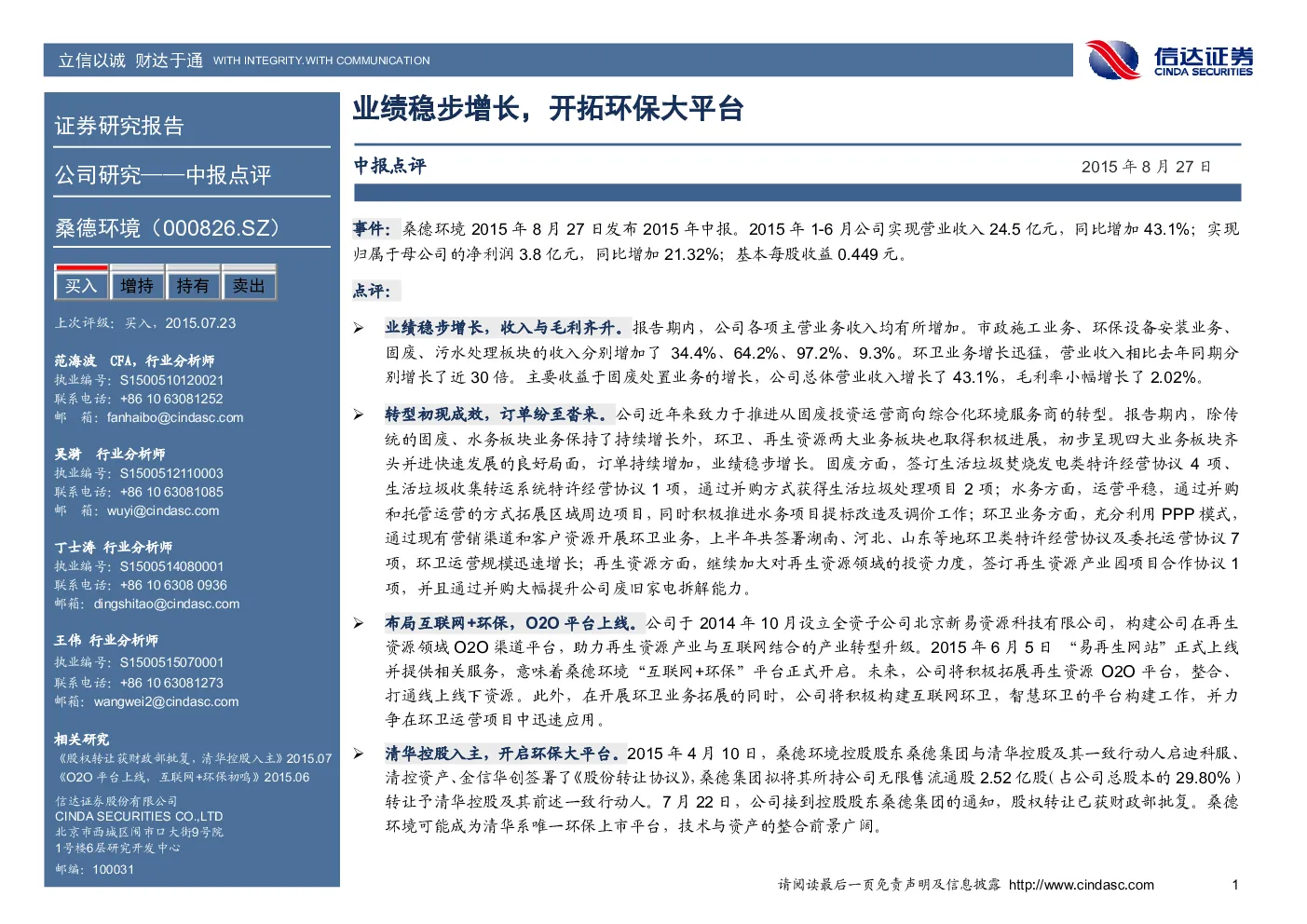Click the address line 北京市西城区闹市口大街9号院
The width and height of the screenshot is (1307, 924).
click(139, 832)
